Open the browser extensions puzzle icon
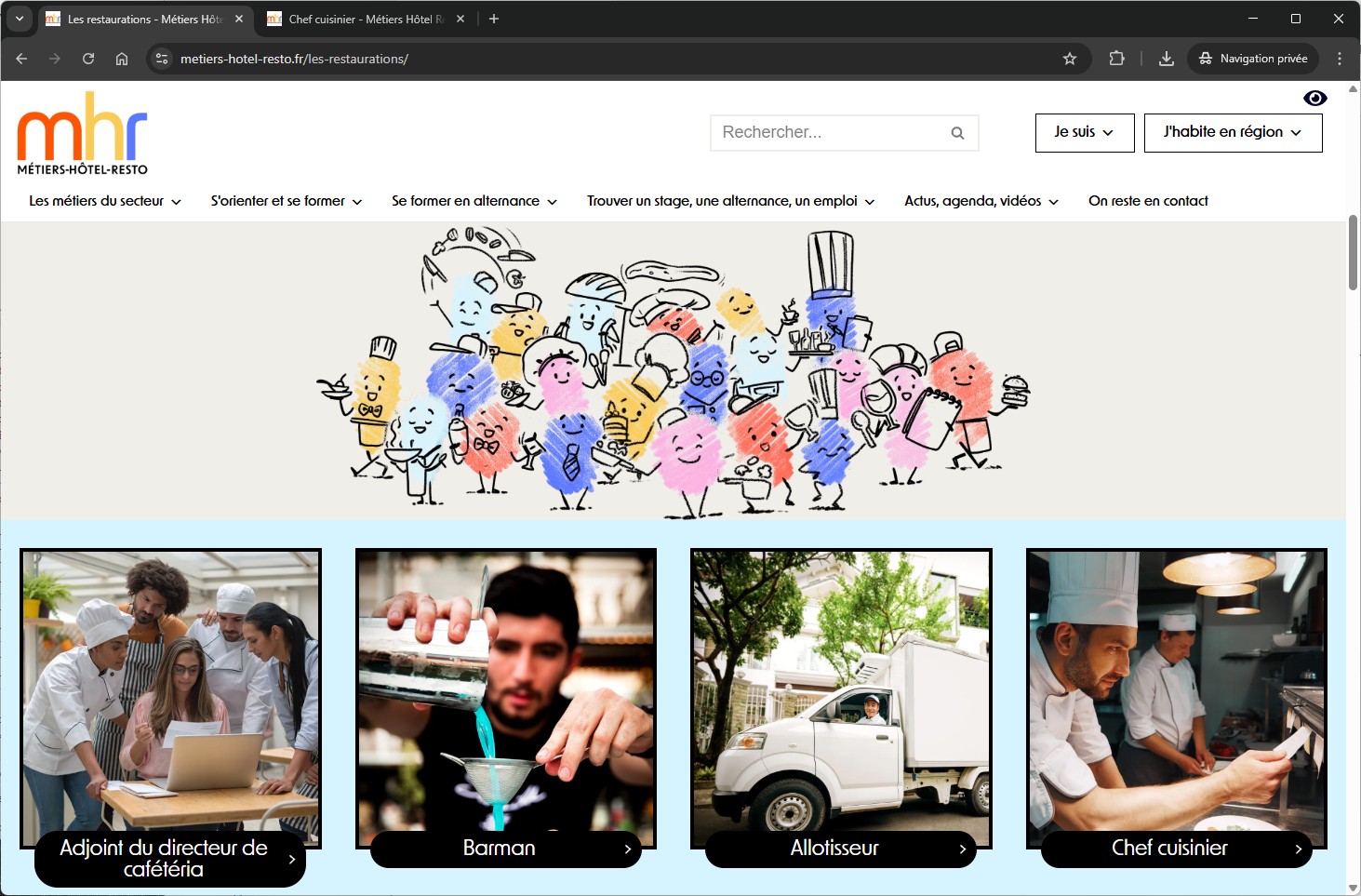The image size is (1361, 896). click(x=1116, y=59)
